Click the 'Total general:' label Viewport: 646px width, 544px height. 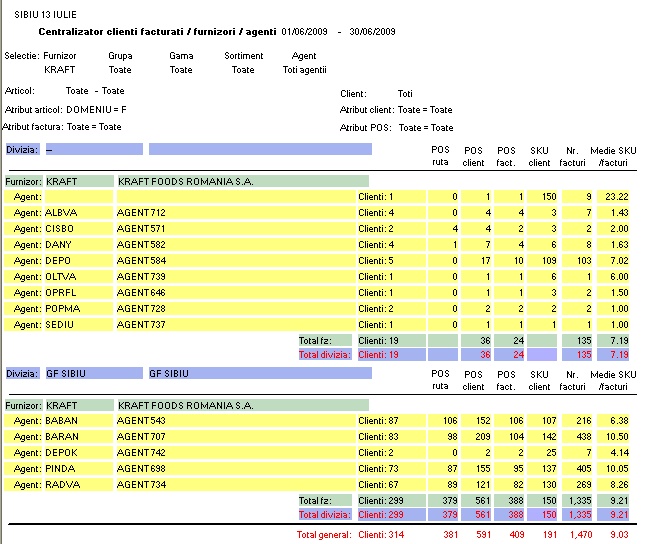coord(324,535)
